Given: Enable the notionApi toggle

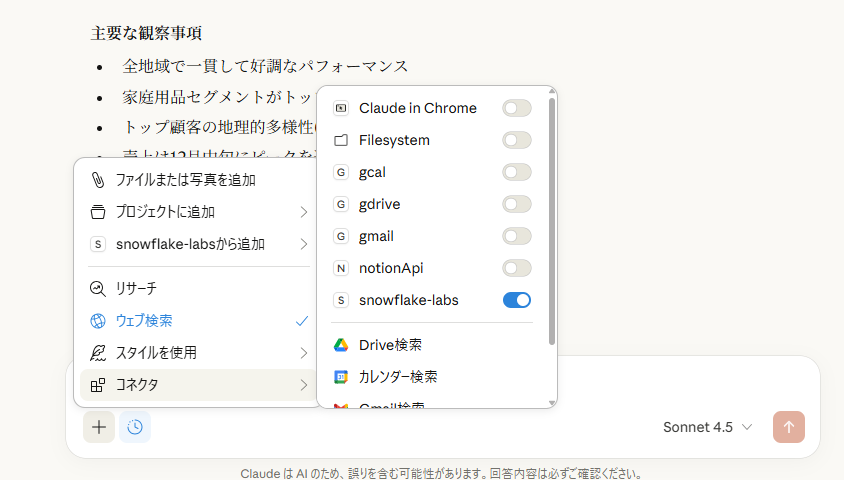Looking at the screenshot, I should 517,268.
